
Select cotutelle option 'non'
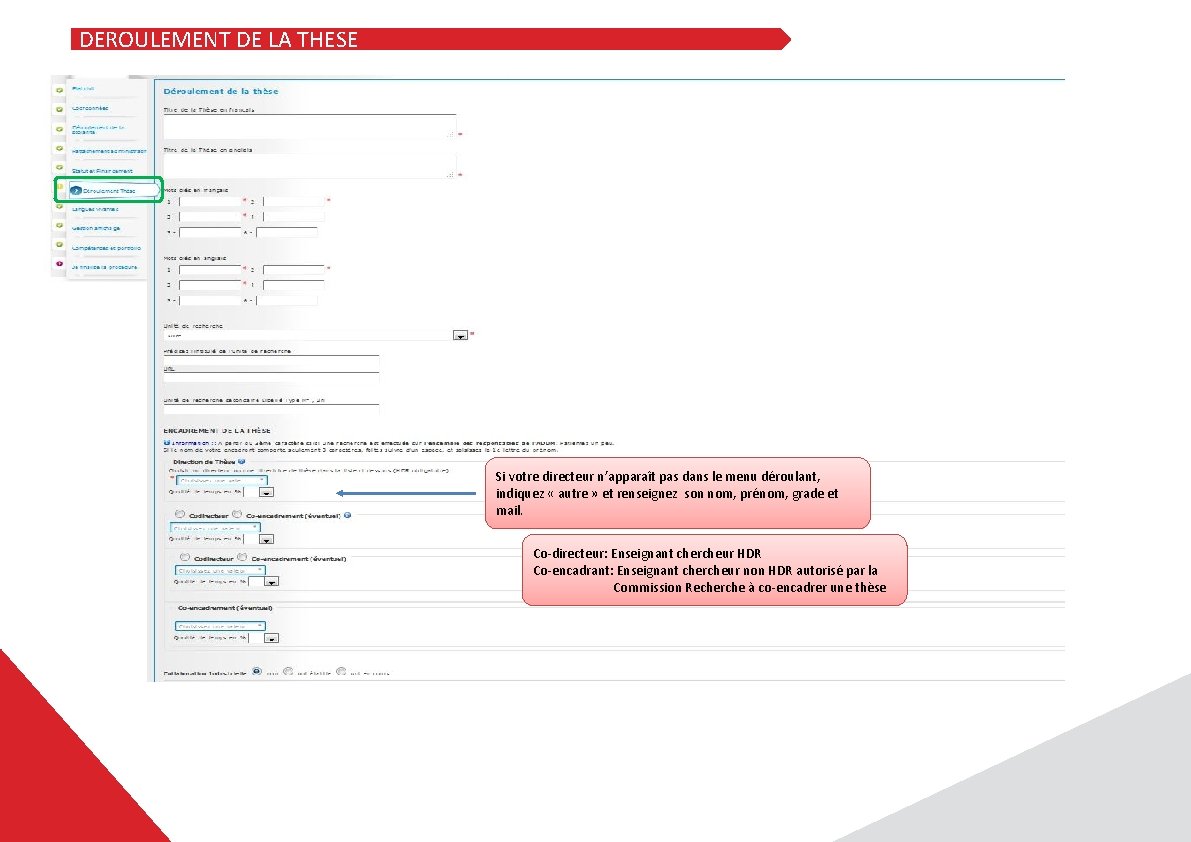click(257, 671)
